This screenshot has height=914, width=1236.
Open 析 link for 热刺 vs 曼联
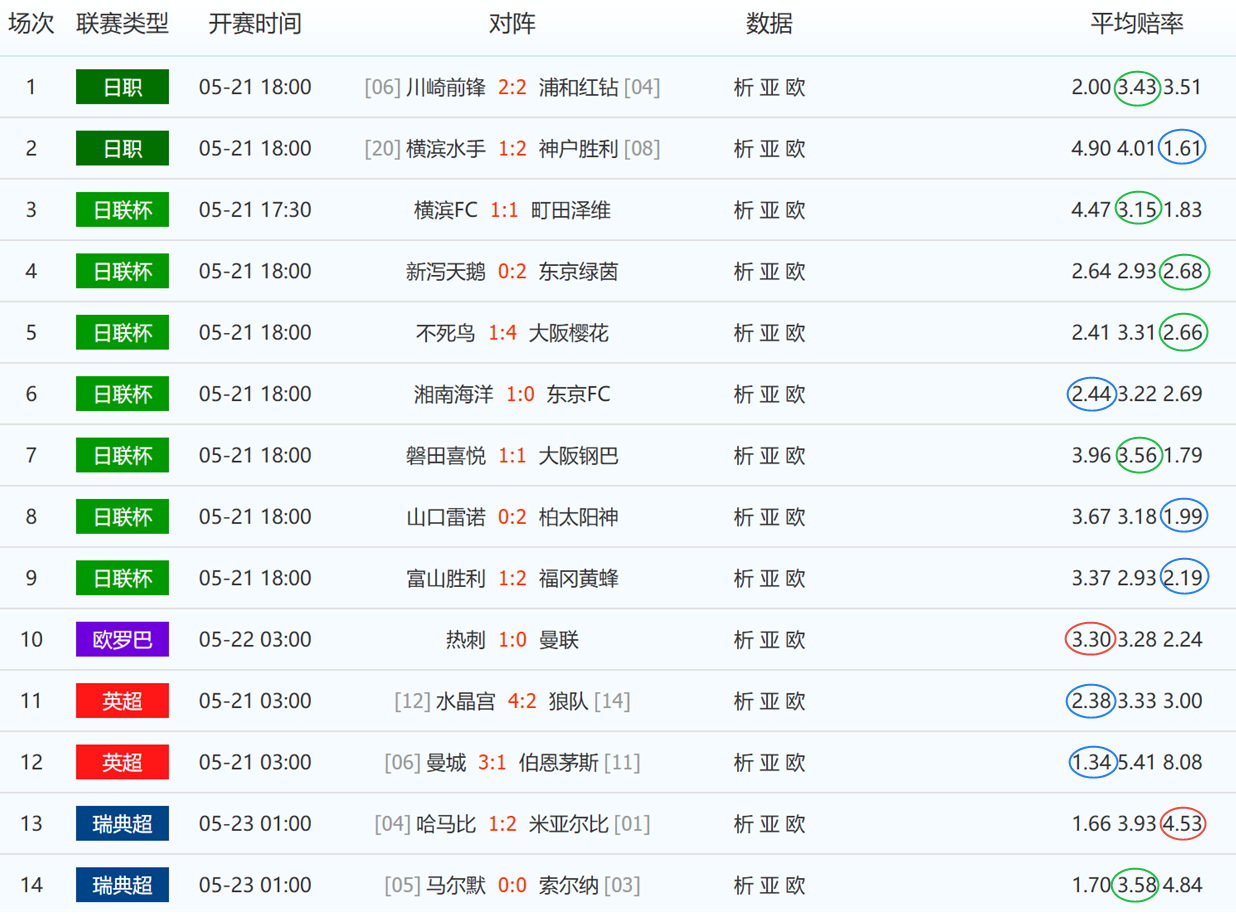pos(743,640)
